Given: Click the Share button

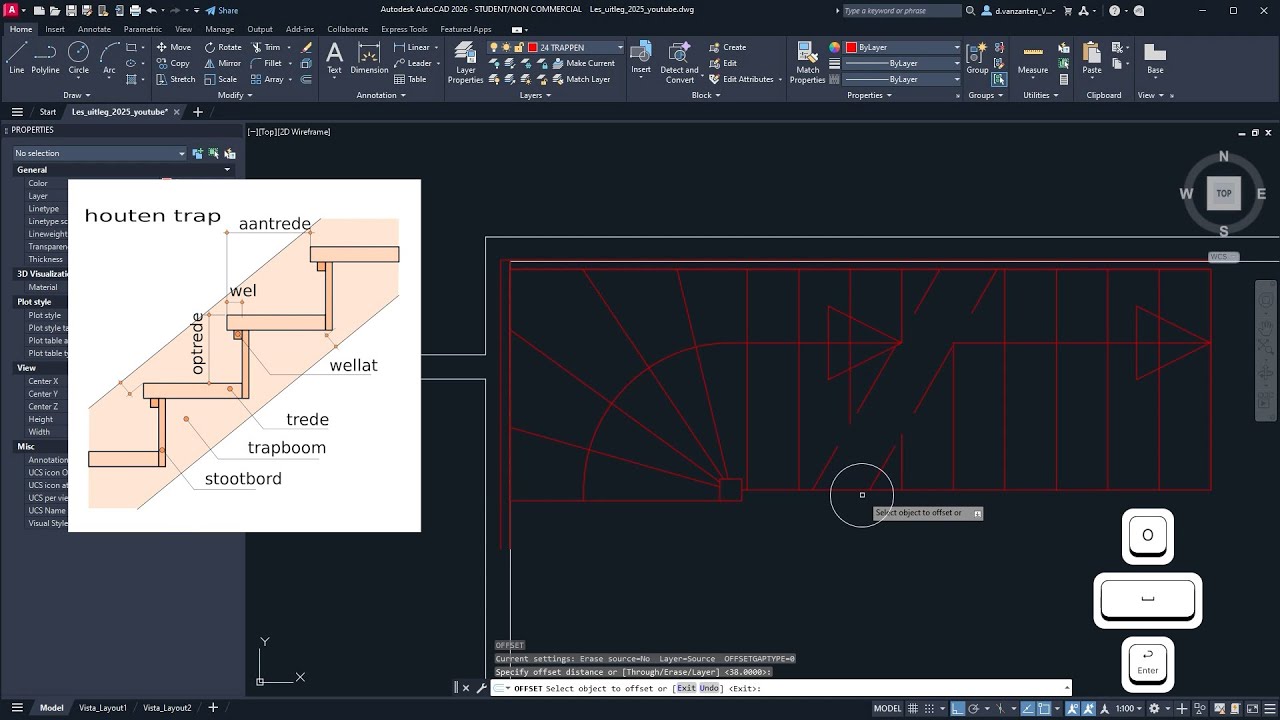Looking at the screenshot, I should 222,10.
